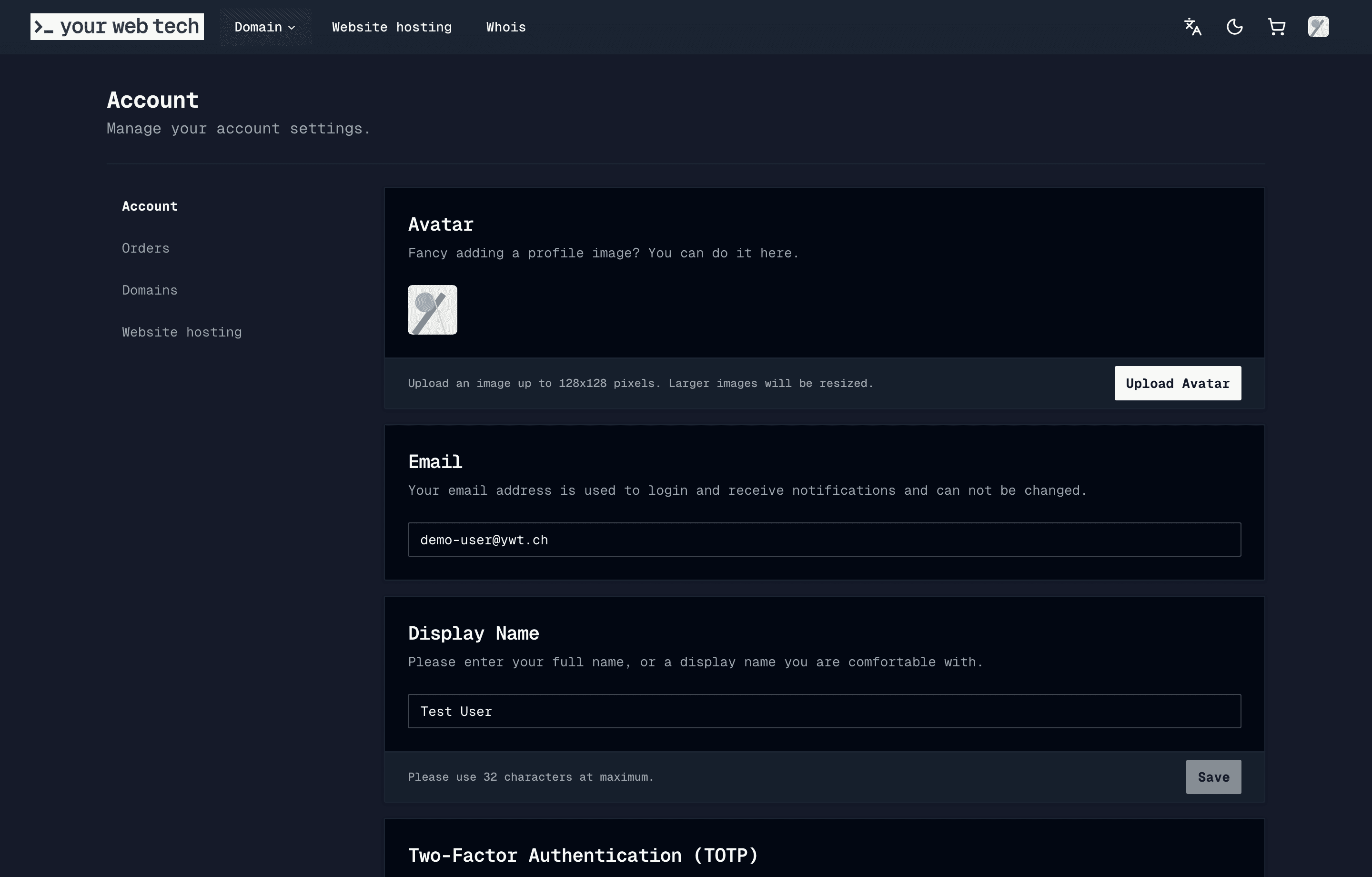Screen dimensions: 1372x877
Task: Click the 'Please use 32 characters at maximum.' hint
Action: click(x=530, y=776)
